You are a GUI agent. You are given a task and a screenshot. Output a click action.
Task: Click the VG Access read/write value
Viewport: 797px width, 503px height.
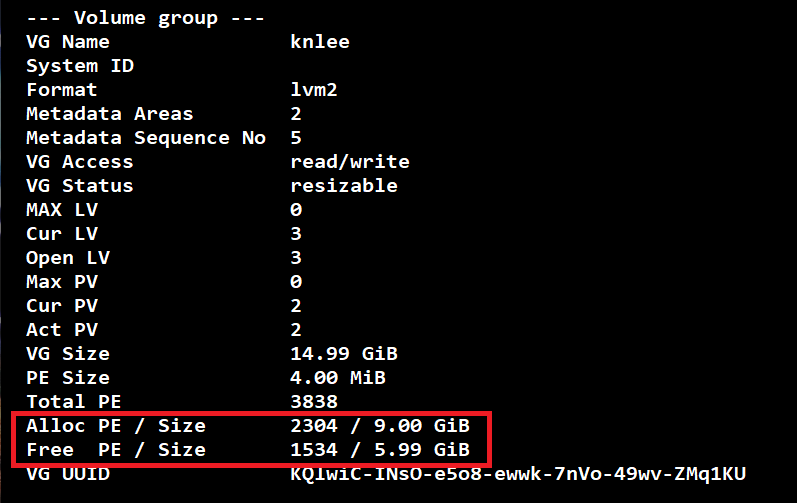click(350, 162)
